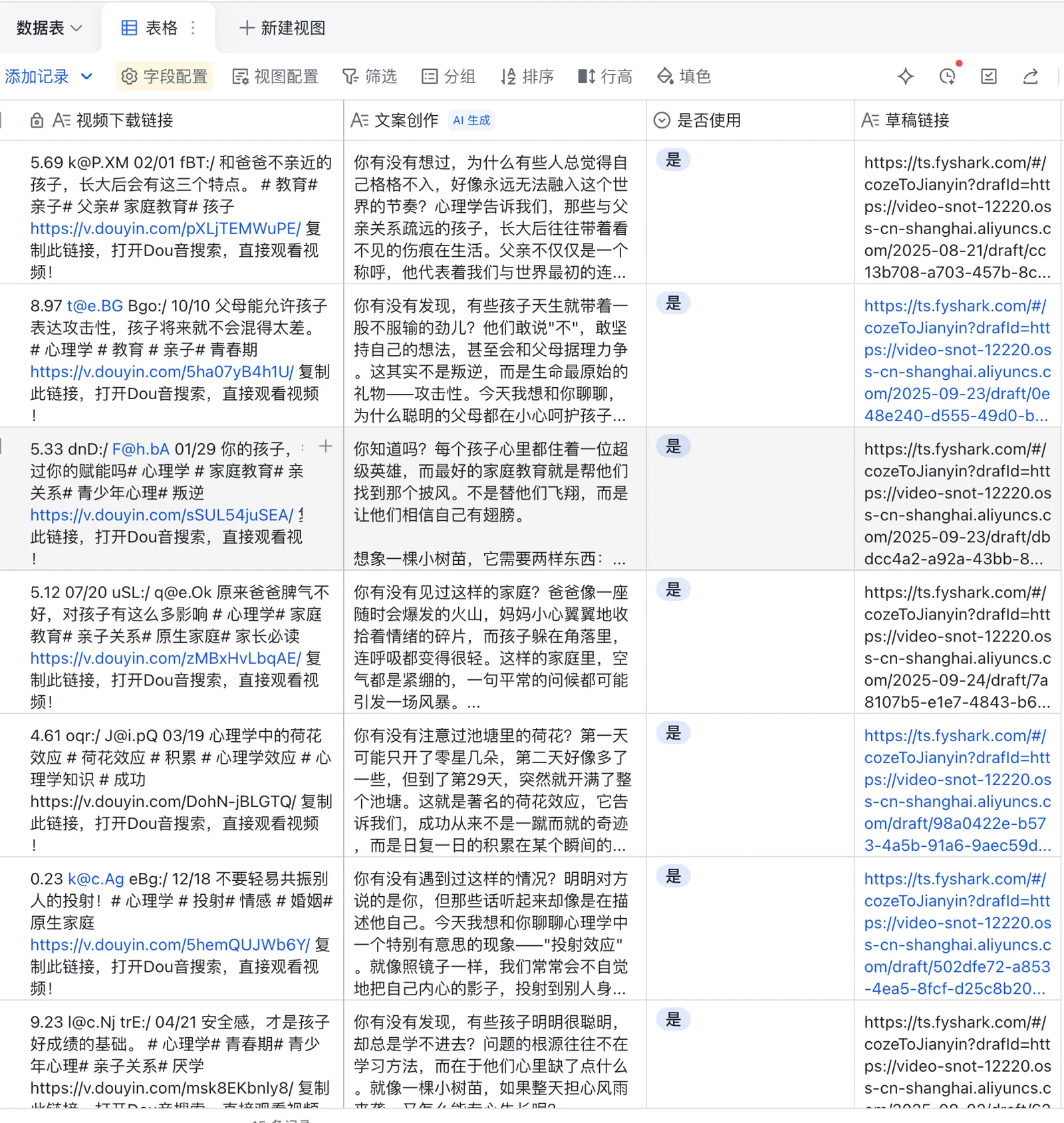
Task: Select draft cell with 2025-08-21/draft/cc
Action: [x=958, y=212]
